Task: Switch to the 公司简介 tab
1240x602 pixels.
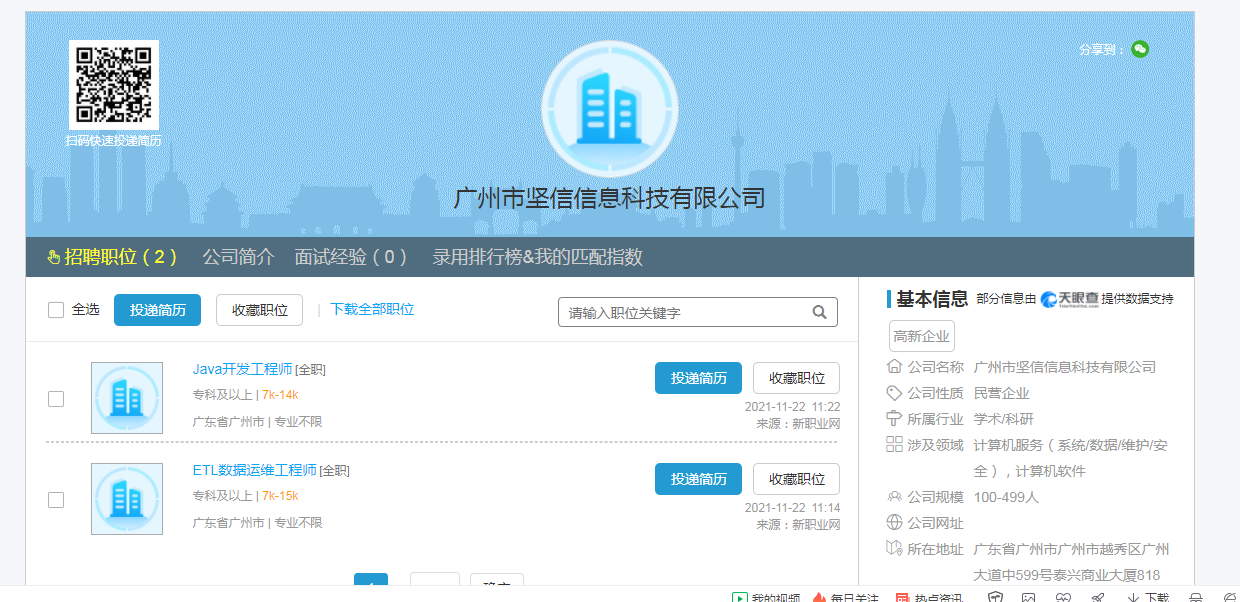Action: click(238, 257)
